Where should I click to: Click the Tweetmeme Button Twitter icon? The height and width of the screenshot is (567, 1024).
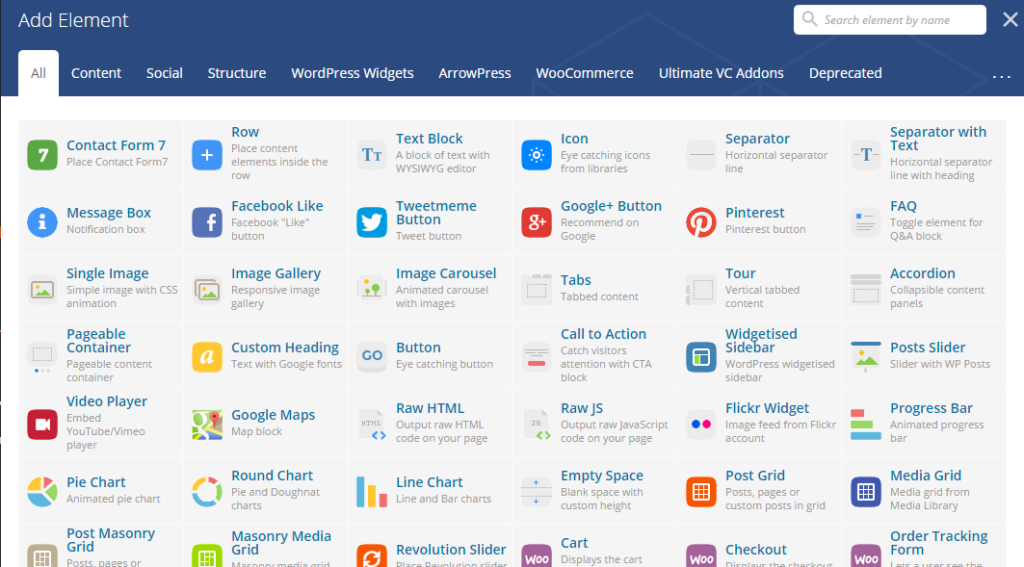pos(372,222)
